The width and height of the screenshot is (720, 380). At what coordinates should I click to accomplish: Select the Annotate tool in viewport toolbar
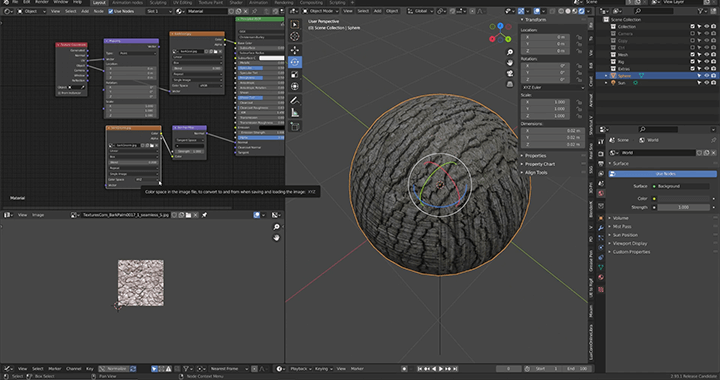point(295,100)
